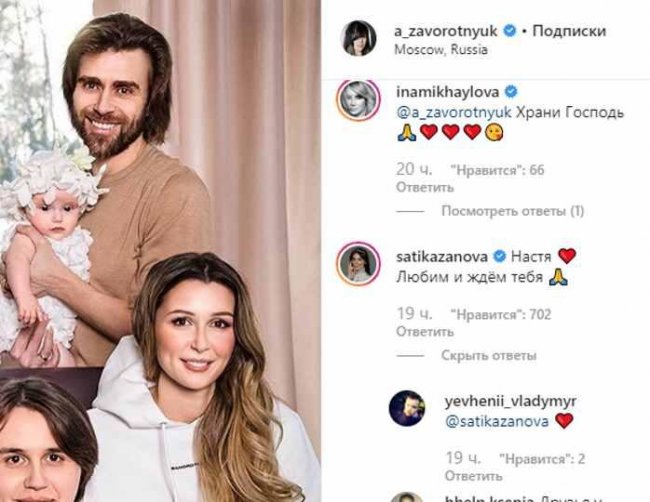
Task: Collapse replies via Скрыть ответы
Action: point(489,355)
